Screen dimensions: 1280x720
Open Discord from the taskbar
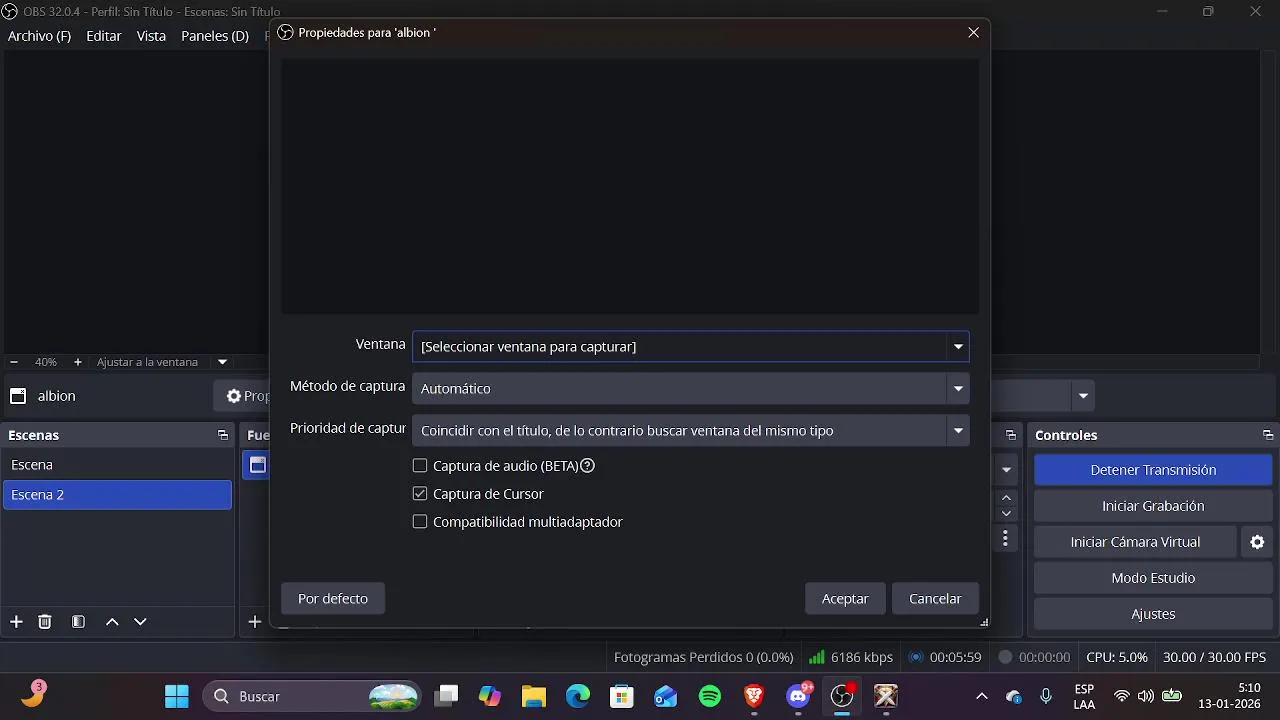tap(798, 696)
